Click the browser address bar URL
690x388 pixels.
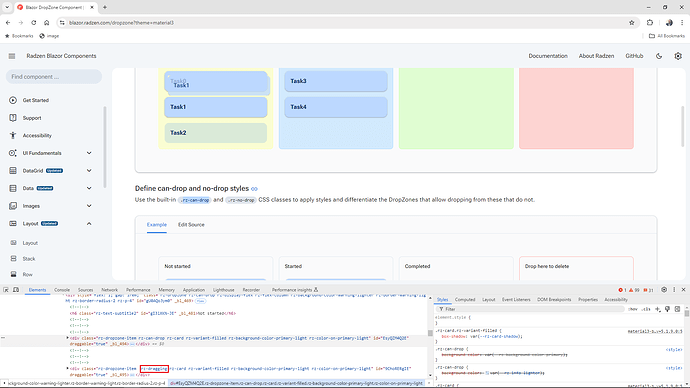[x=121, y=22]
